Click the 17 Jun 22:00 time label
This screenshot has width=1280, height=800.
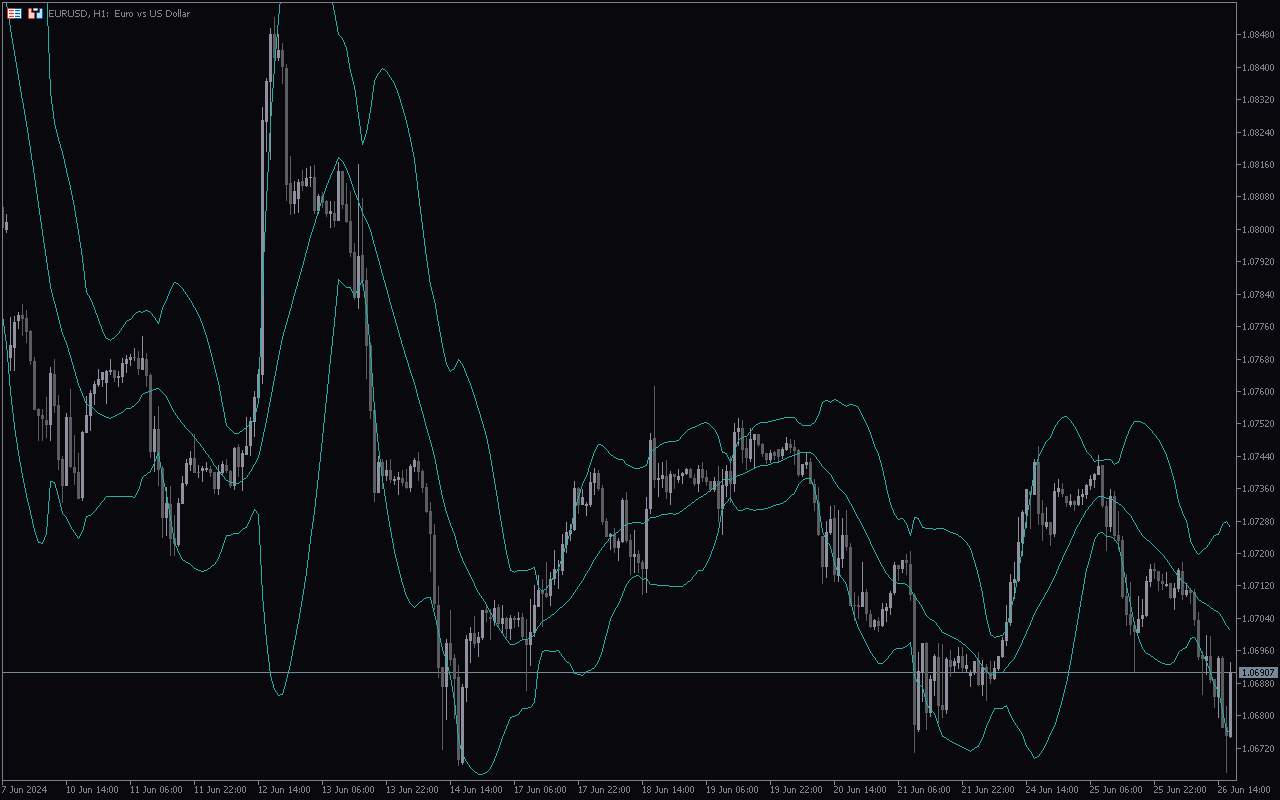(x=604, y=790)
